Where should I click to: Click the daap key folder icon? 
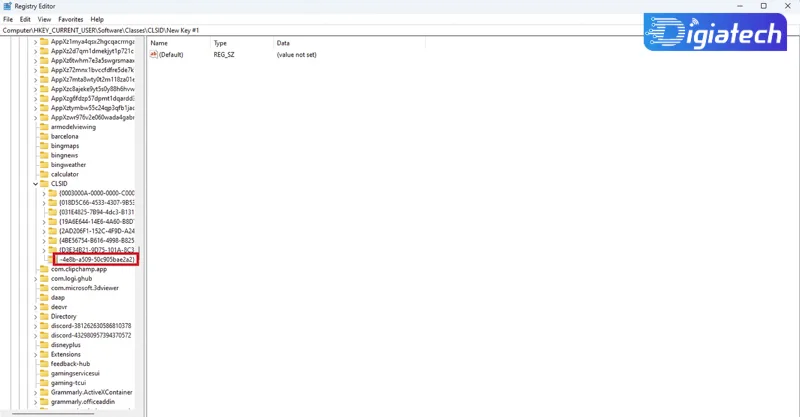pos(44,298)
